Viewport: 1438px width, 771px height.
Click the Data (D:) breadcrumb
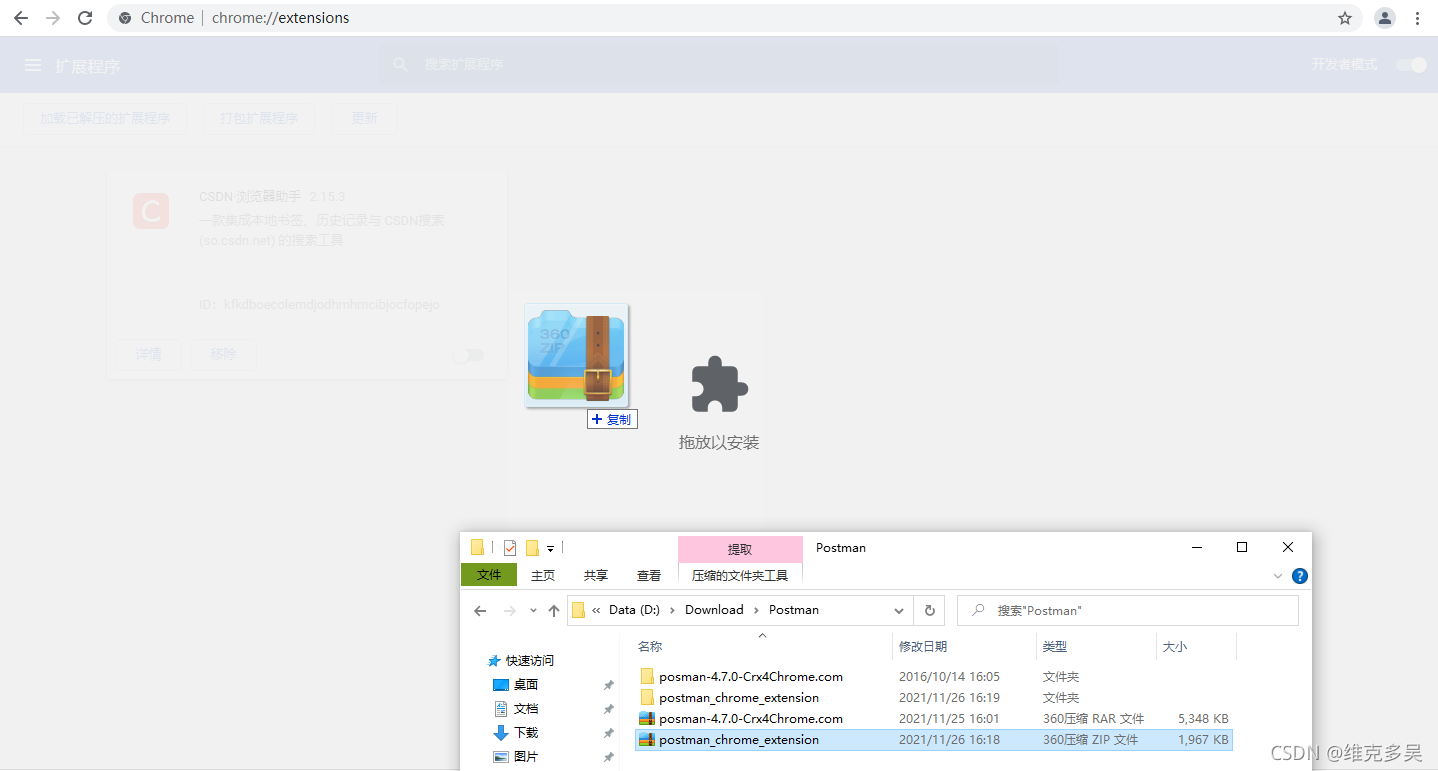click(x=635, y=610)
